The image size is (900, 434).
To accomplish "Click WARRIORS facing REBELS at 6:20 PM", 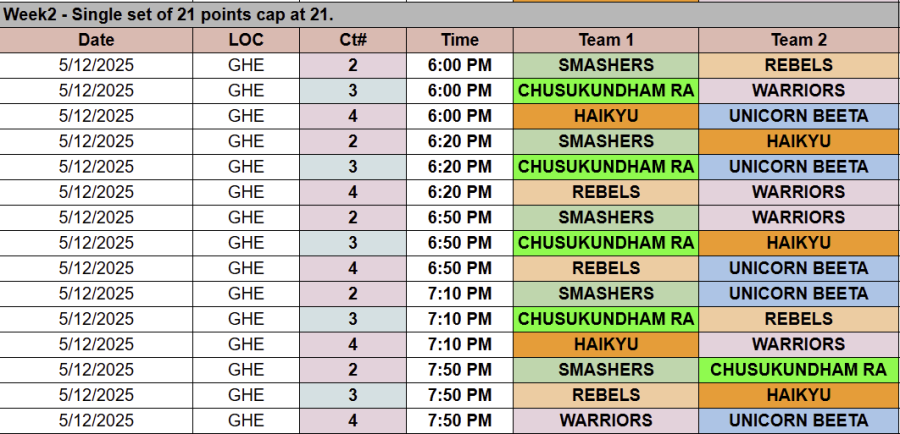I will [x=798, y=191].
